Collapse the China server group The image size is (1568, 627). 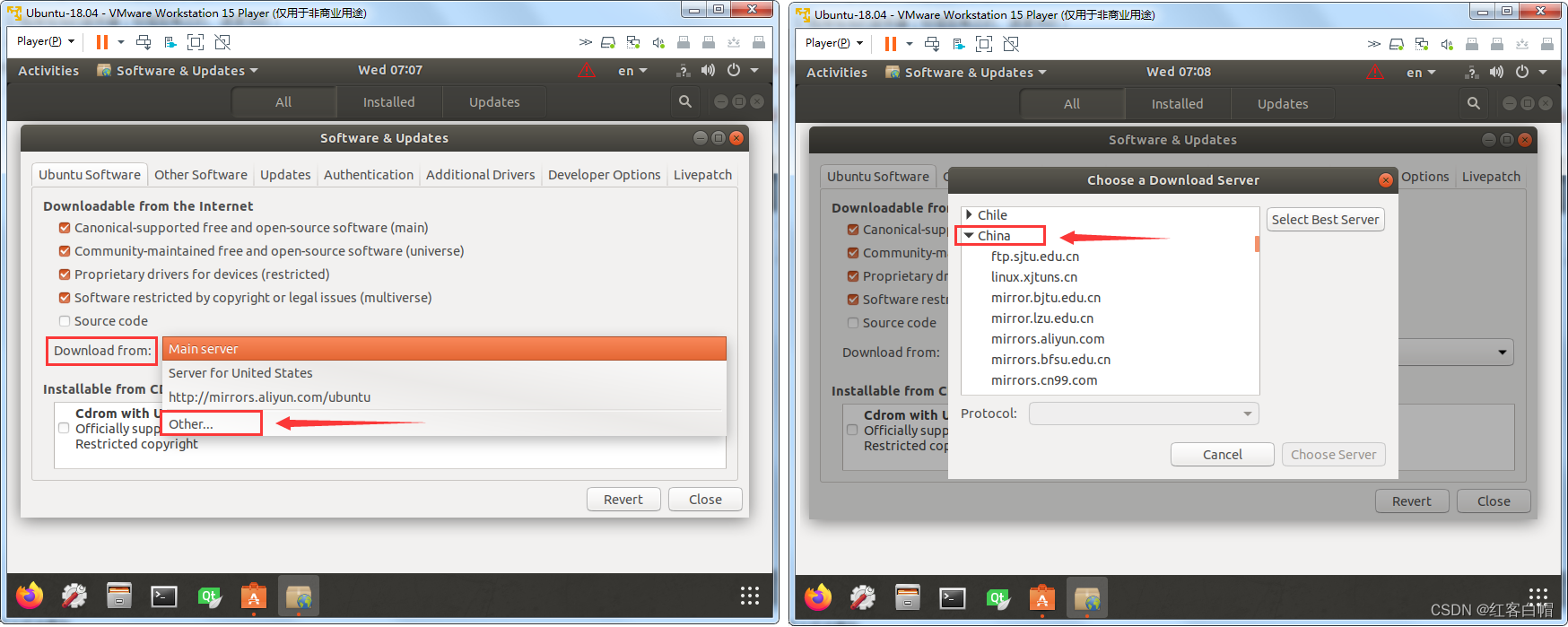pyautogui.click(x=969, y=236)
